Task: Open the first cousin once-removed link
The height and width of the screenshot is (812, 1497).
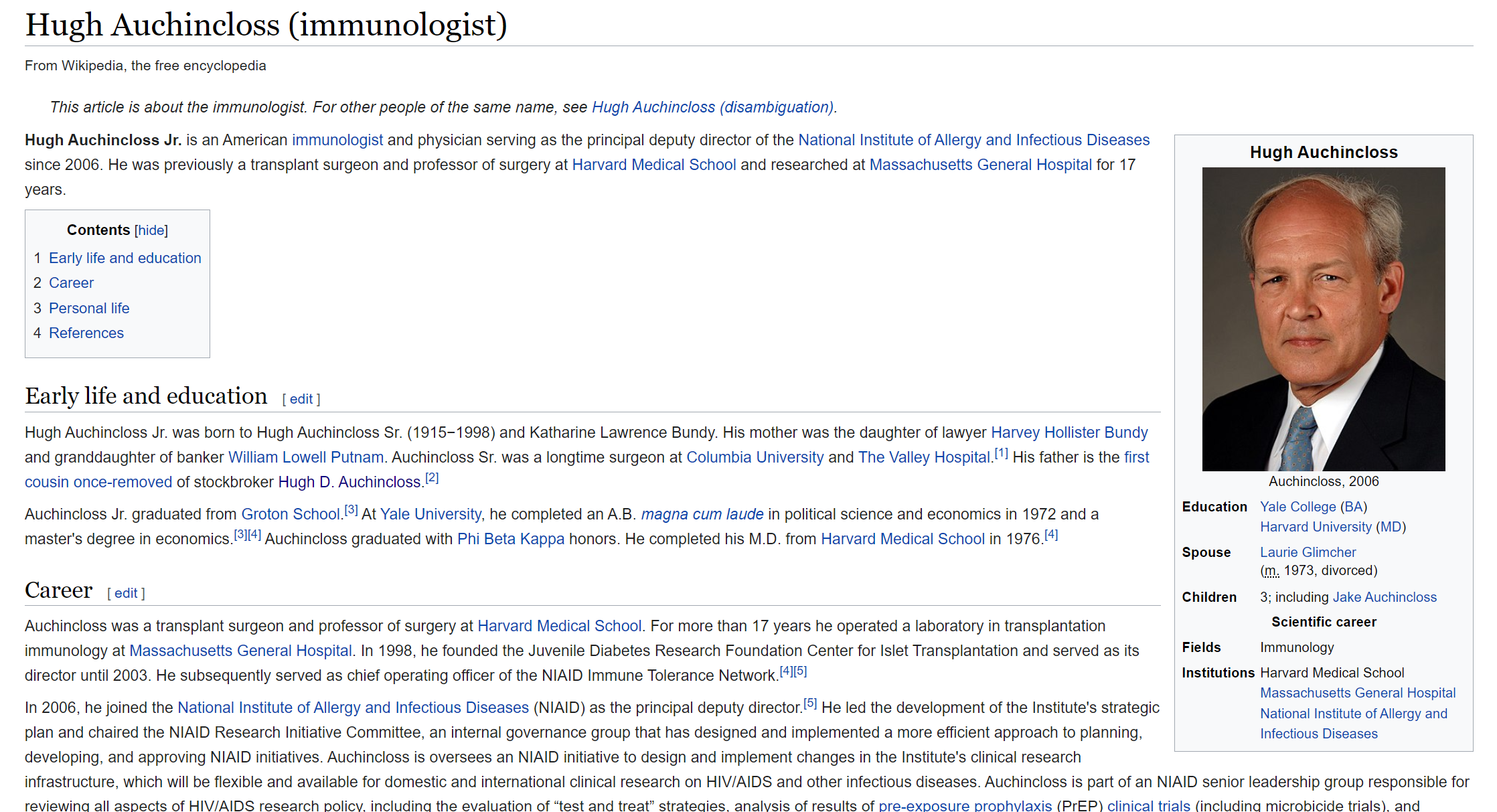Action: (x=98, y=482)
